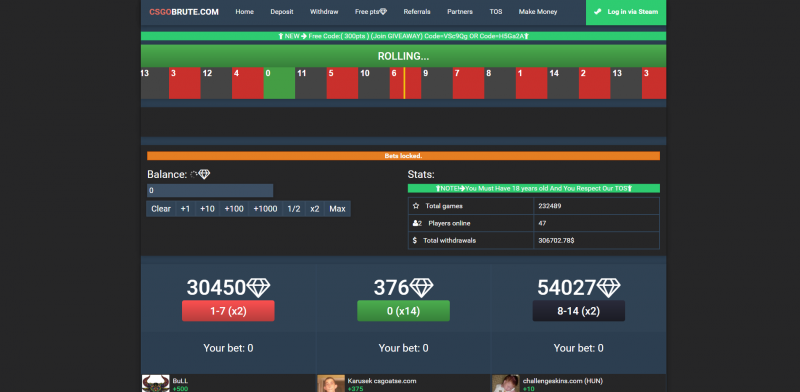
Task: Click the Your bet: 0 text under 8-14
Action: (579, 348)
